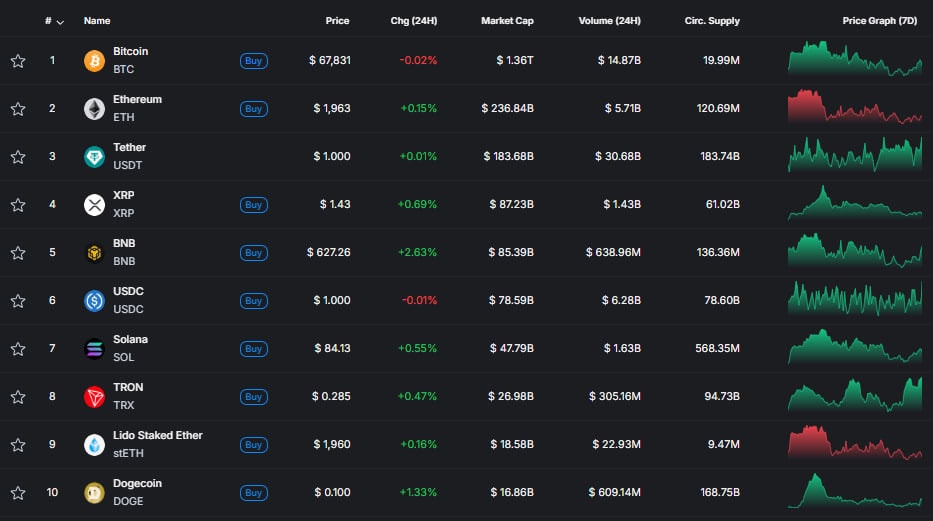Toggle the BNB watchlist star
The height and width of the screenshot is (521, 933).
click(x=18, y=253)
